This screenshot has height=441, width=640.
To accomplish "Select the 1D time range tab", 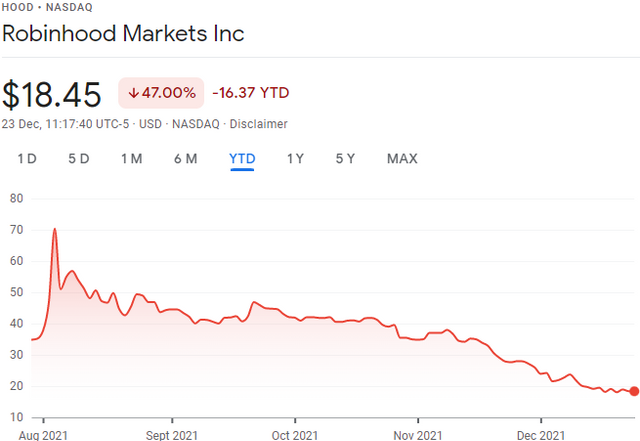I will coord(28,158).
